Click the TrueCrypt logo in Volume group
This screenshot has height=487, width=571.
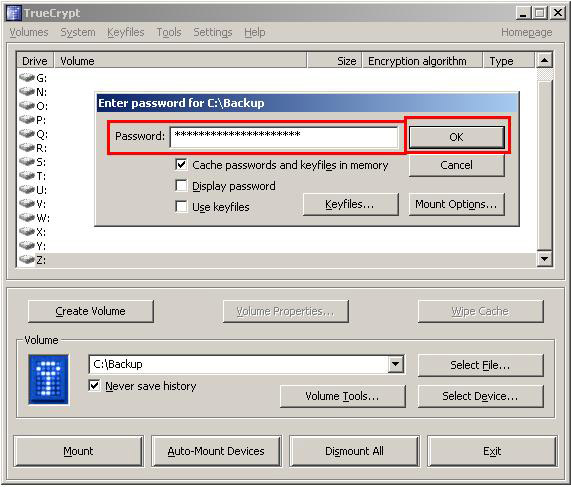(48, 379)
